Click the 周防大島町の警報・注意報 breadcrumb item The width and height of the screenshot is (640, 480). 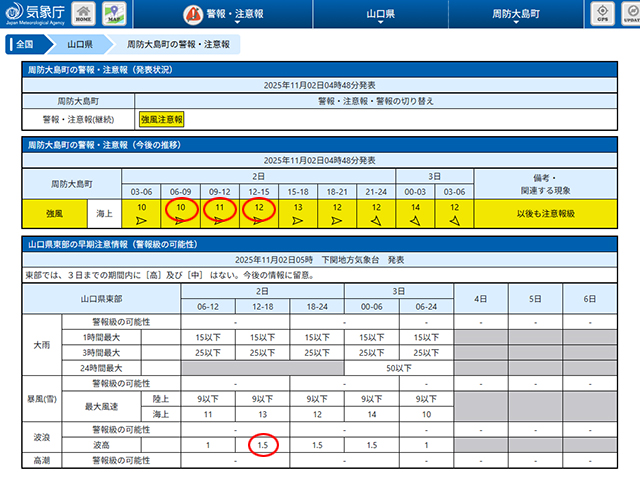point(177,45)
